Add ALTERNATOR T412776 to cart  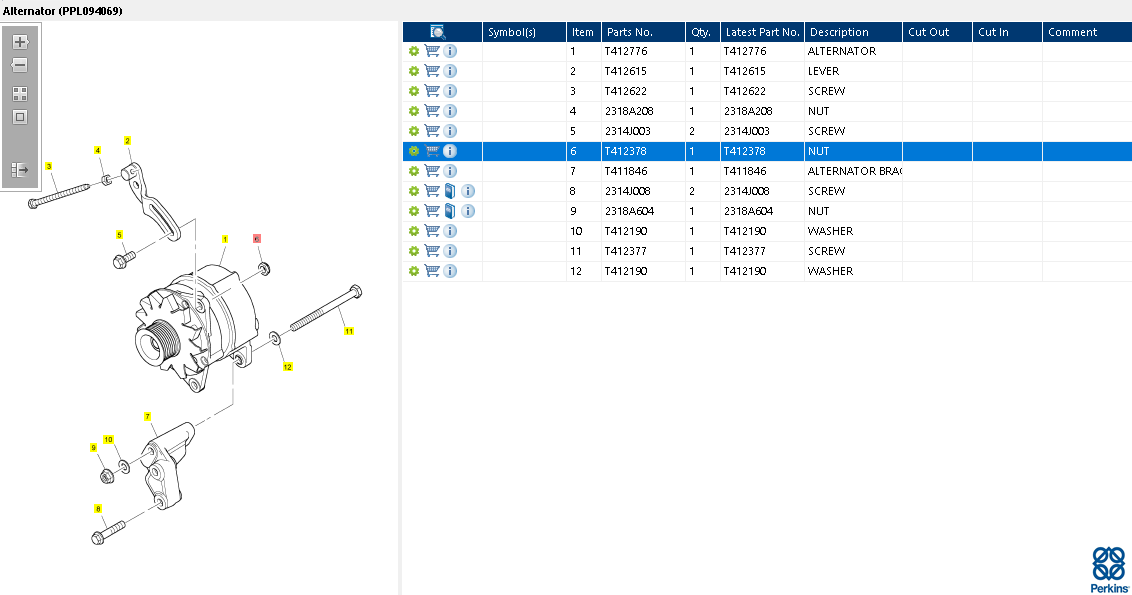432,51
